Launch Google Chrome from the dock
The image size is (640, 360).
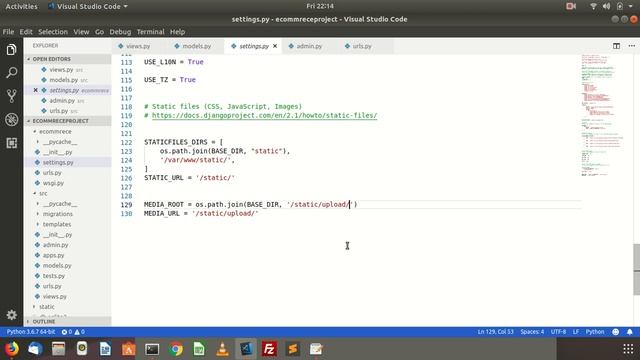tap(176, 349)
